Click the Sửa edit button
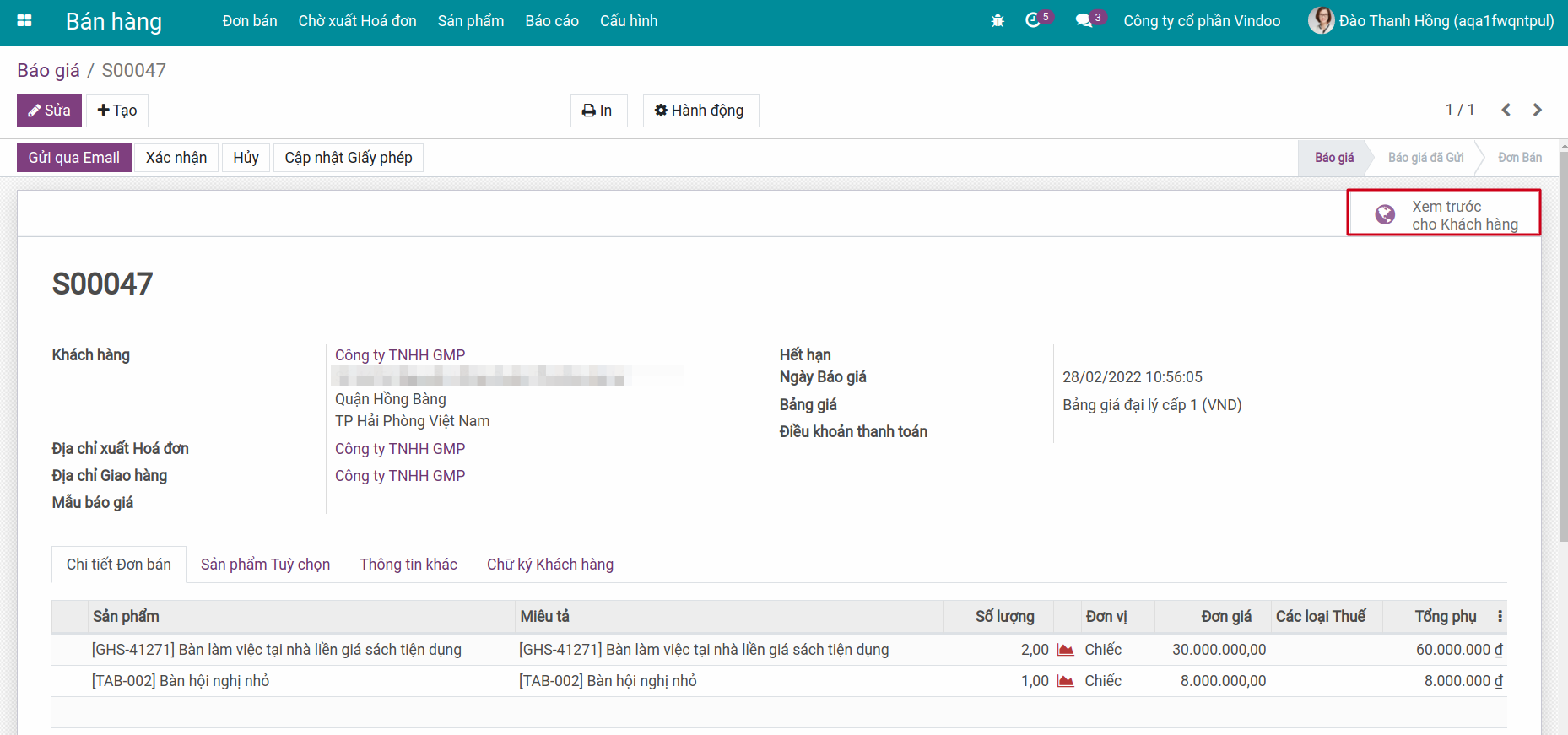1568x735 pixels. pos(49,111)
